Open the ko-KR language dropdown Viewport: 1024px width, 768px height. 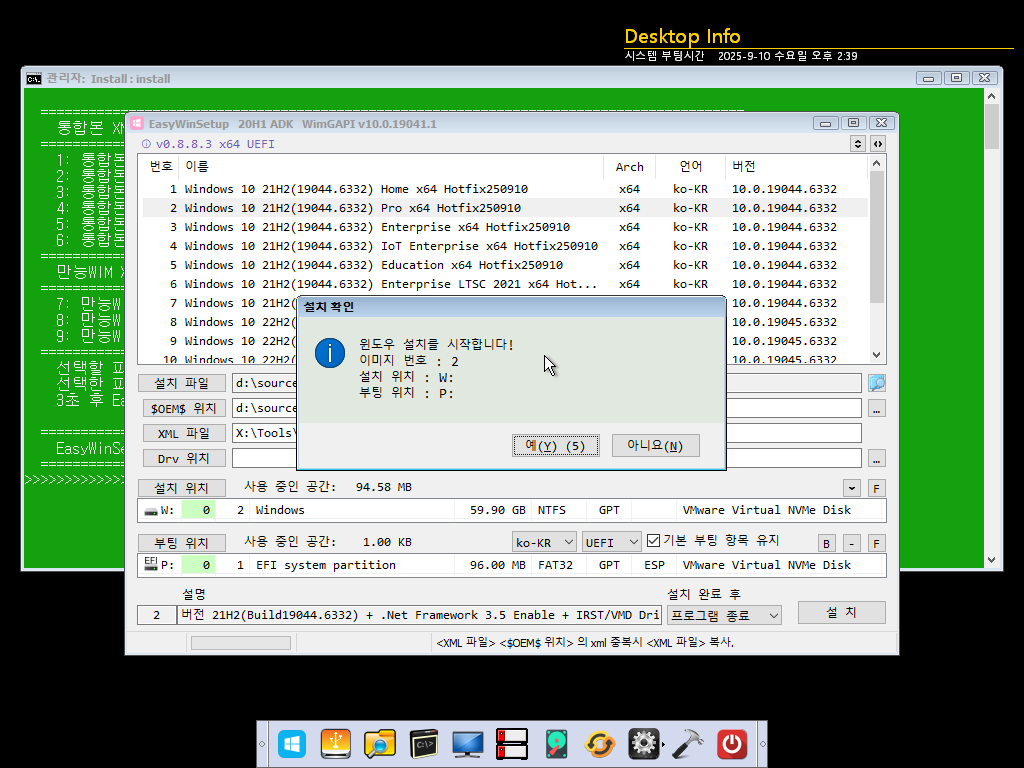click(x=543, y=542)
